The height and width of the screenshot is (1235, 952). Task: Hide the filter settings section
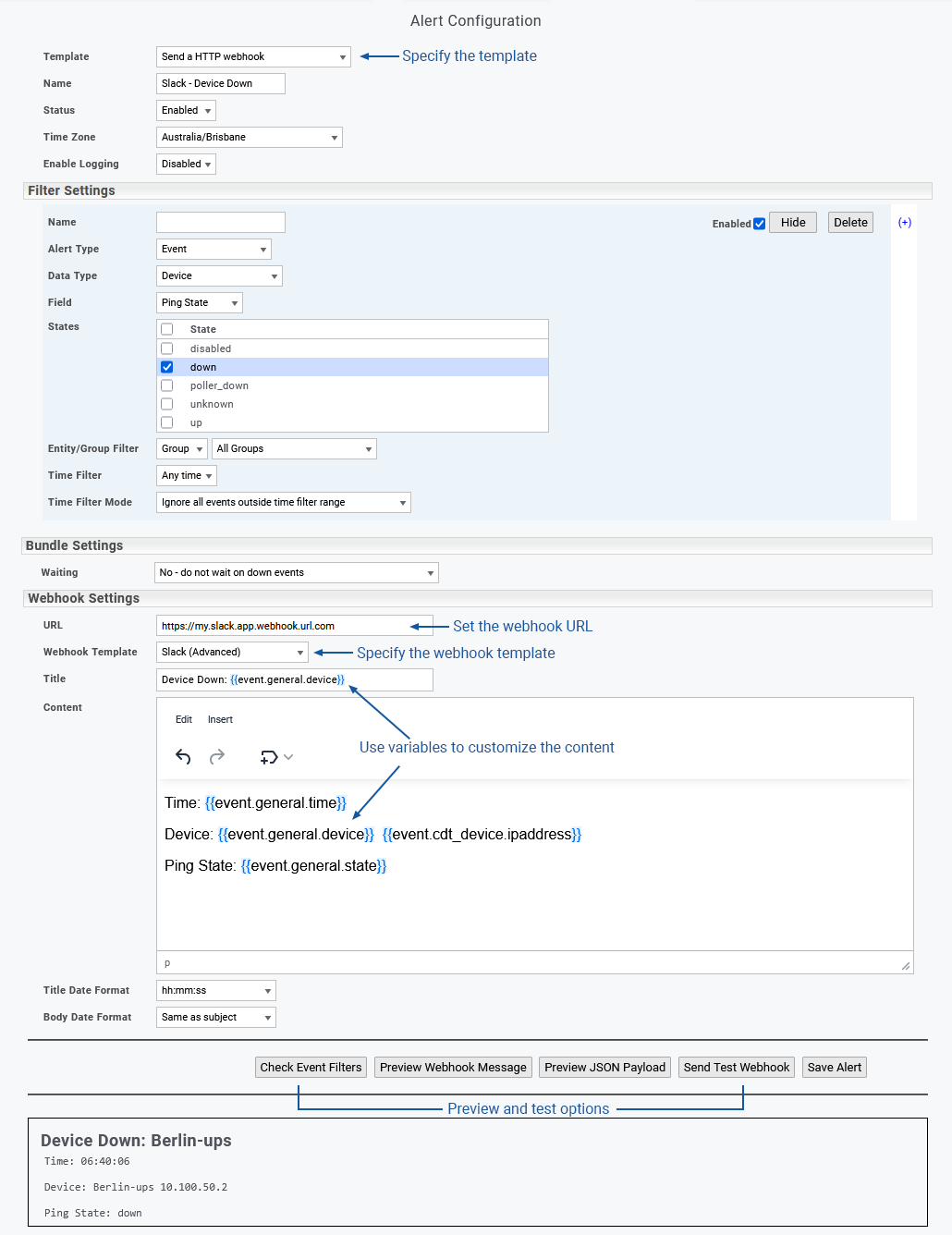click(793, 223)
